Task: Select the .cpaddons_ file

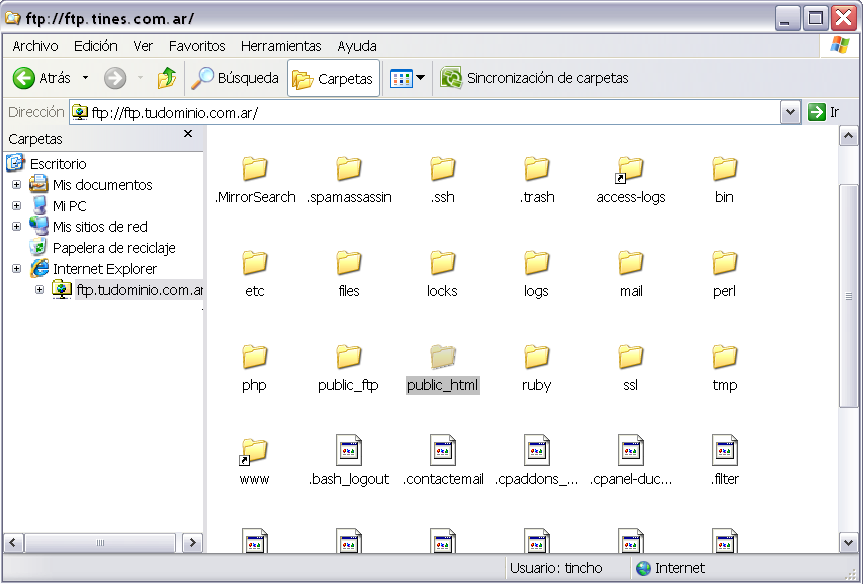Action: (537, 461)
